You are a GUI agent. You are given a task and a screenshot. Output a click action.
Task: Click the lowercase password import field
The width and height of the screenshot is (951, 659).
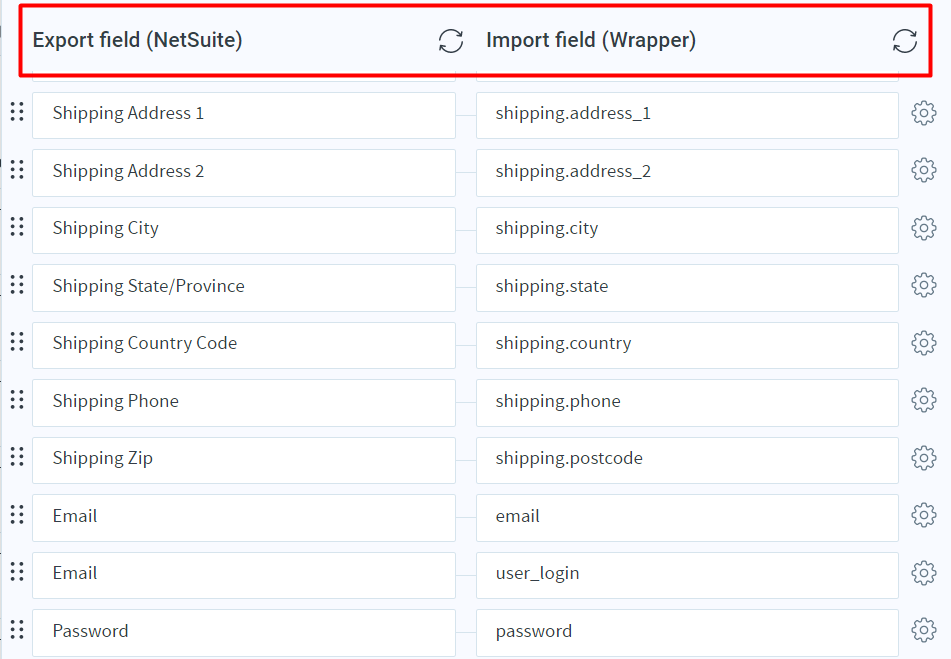(687, 633)
